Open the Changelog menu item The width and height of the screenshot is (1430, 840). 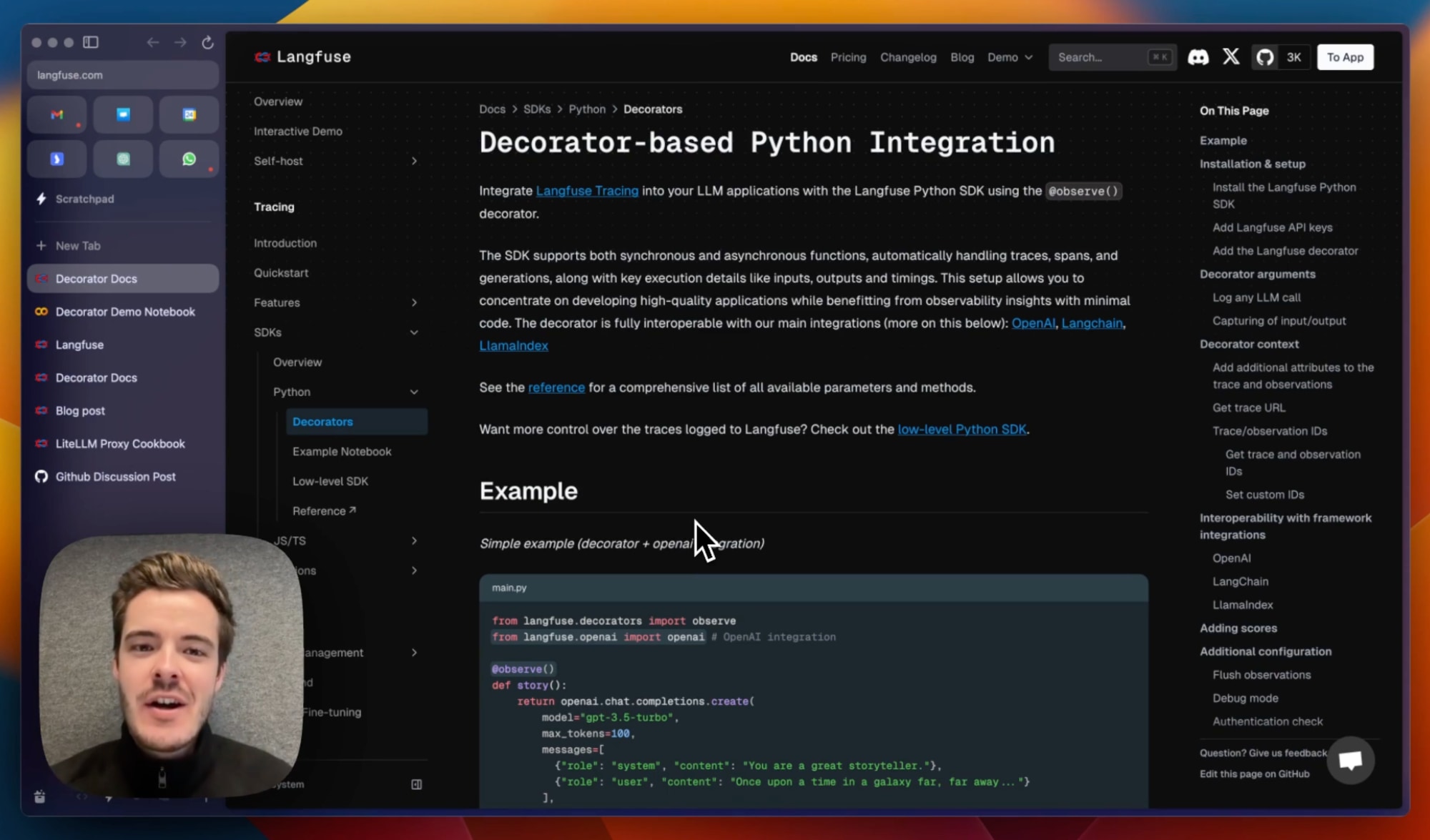pyautogui.click(x=908, y=57)
